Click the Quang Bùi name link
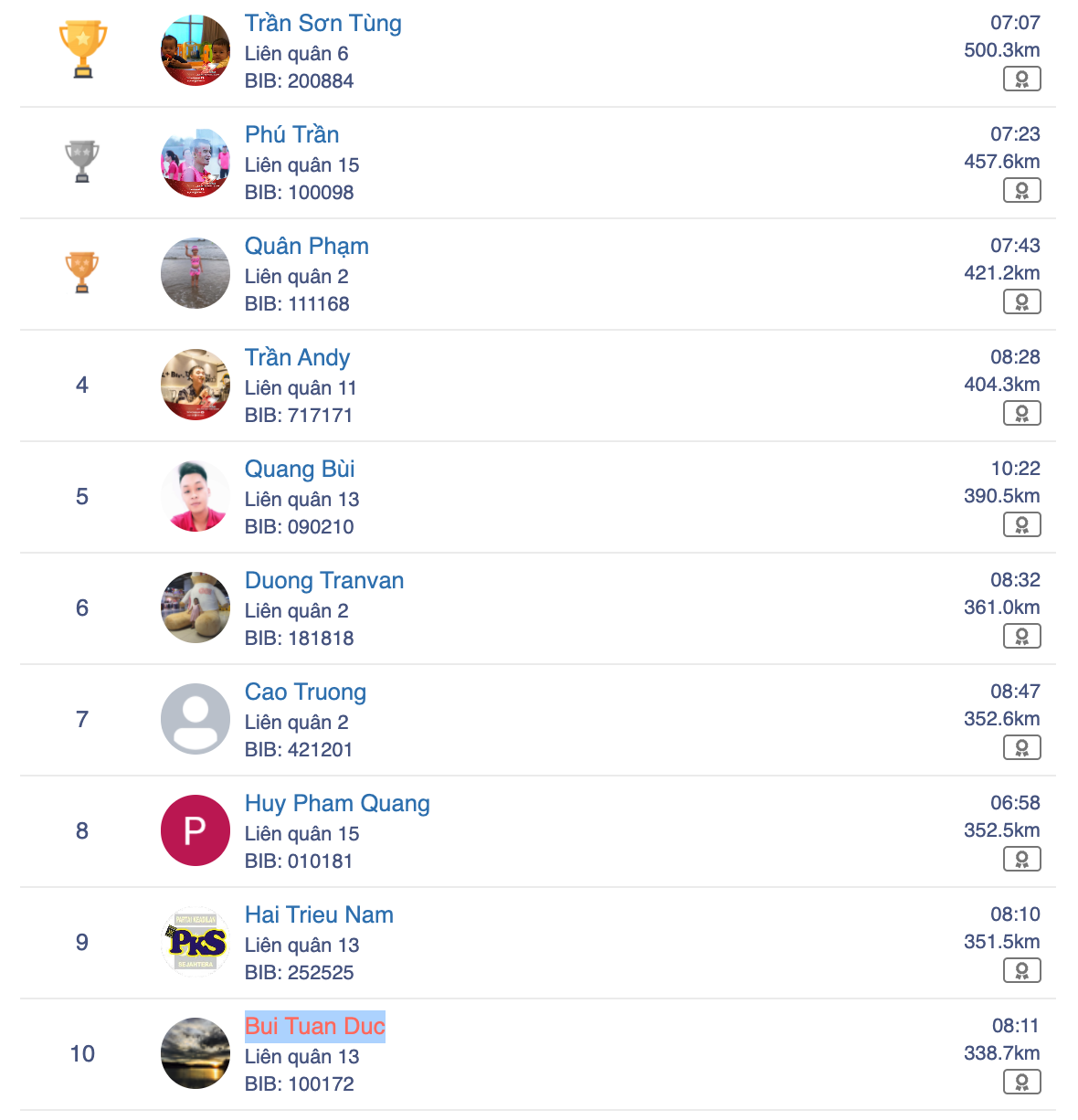The width and height of the screenshot is (1078, 1120). [300, 470]
